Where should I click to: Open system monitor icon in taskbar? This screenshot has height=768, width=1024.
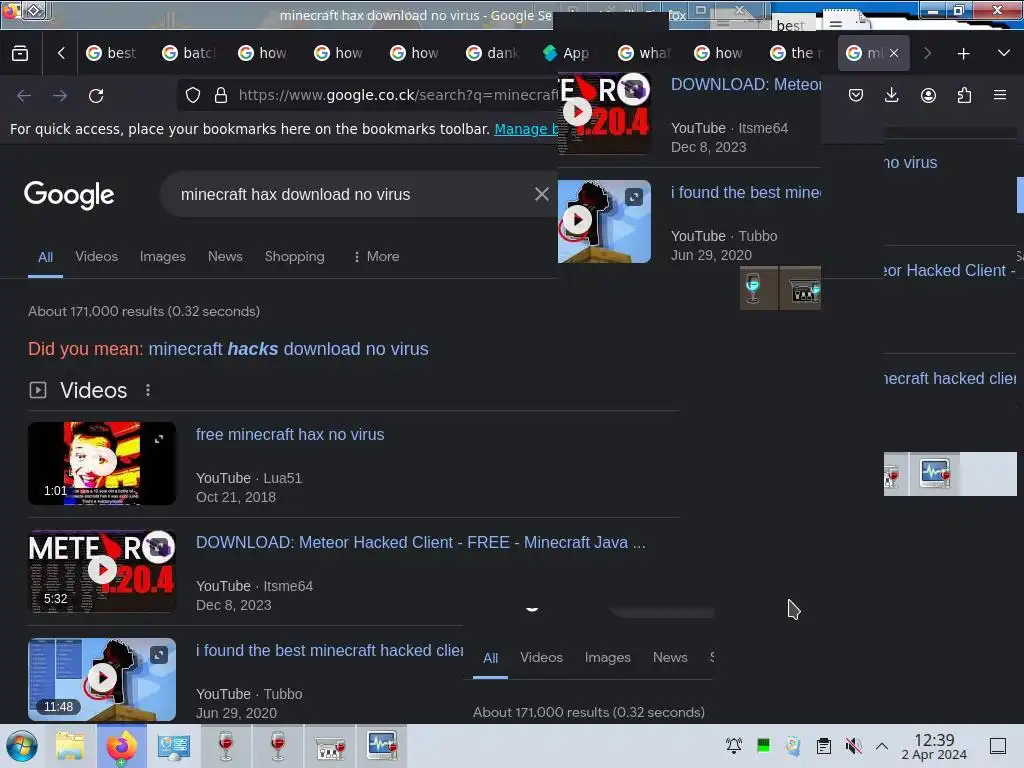click(x=382, y=746)
